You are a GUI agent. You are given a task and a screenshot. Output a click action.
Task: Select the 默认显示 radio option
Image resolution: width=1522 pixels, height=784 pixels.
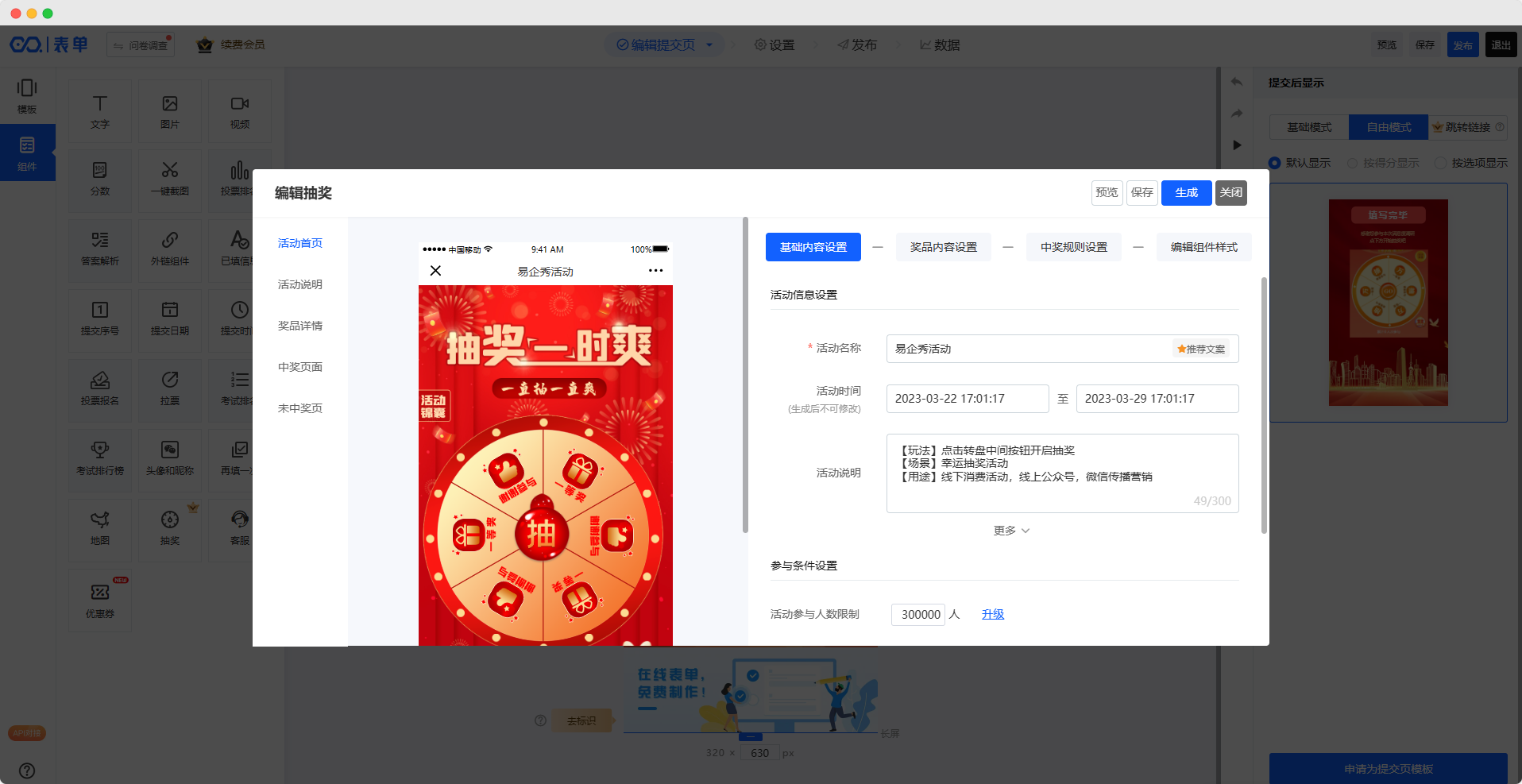pos(1275,163)
